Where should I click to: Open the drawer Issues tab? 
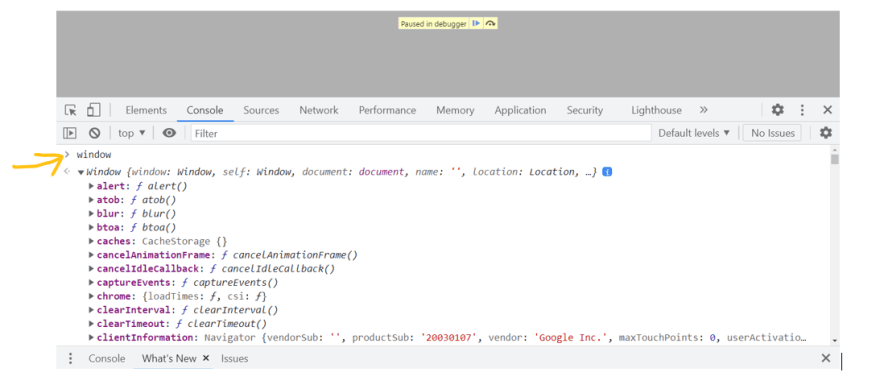(235, 358)
